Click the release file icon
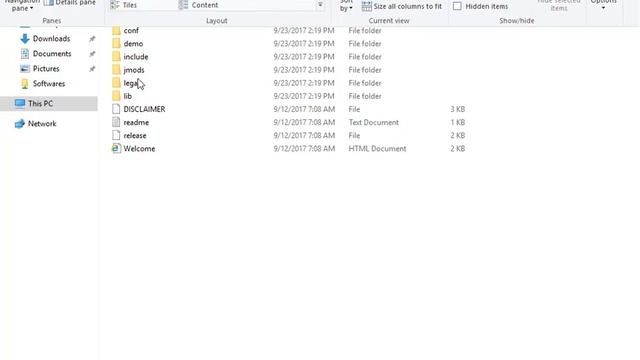 tap(116, 135)
